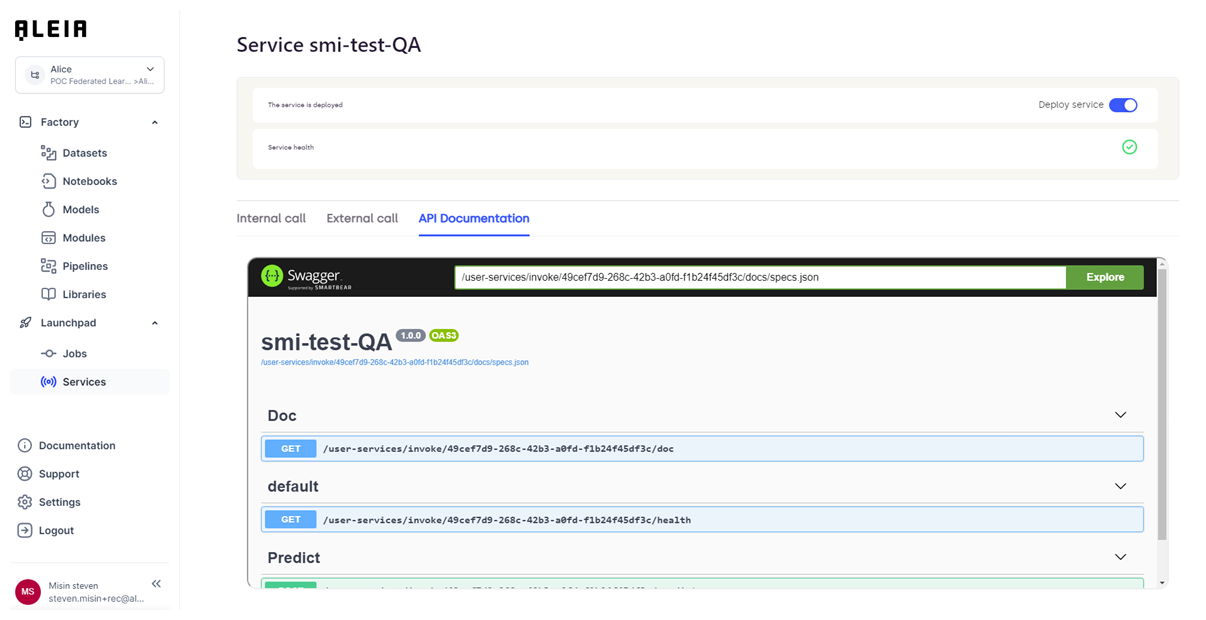Select the Modules icon in sidebar
The height and width of the screenshot is (620, 1206).
48,238
